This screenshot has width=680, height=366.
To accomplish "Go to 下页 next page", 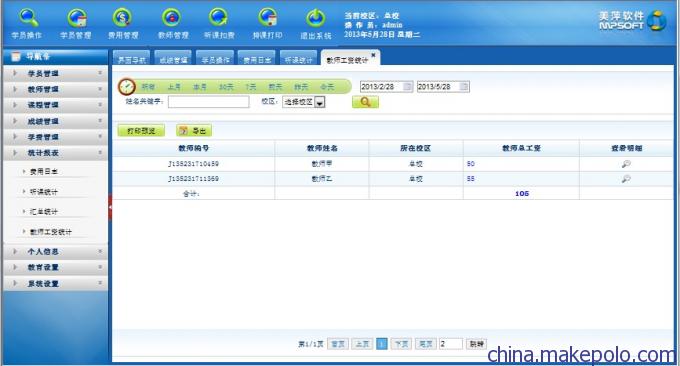I will tap(401, 344).
